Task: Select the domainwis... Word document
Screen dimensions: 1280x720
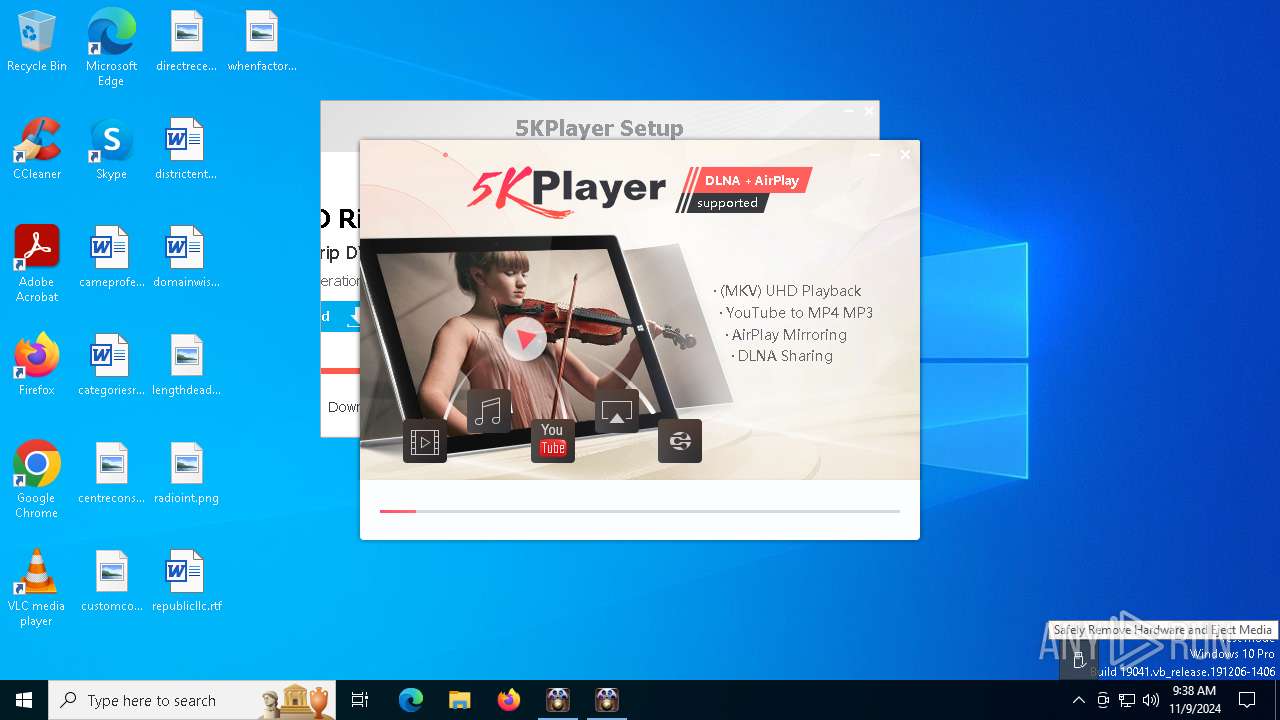Action: pos(186,258)
